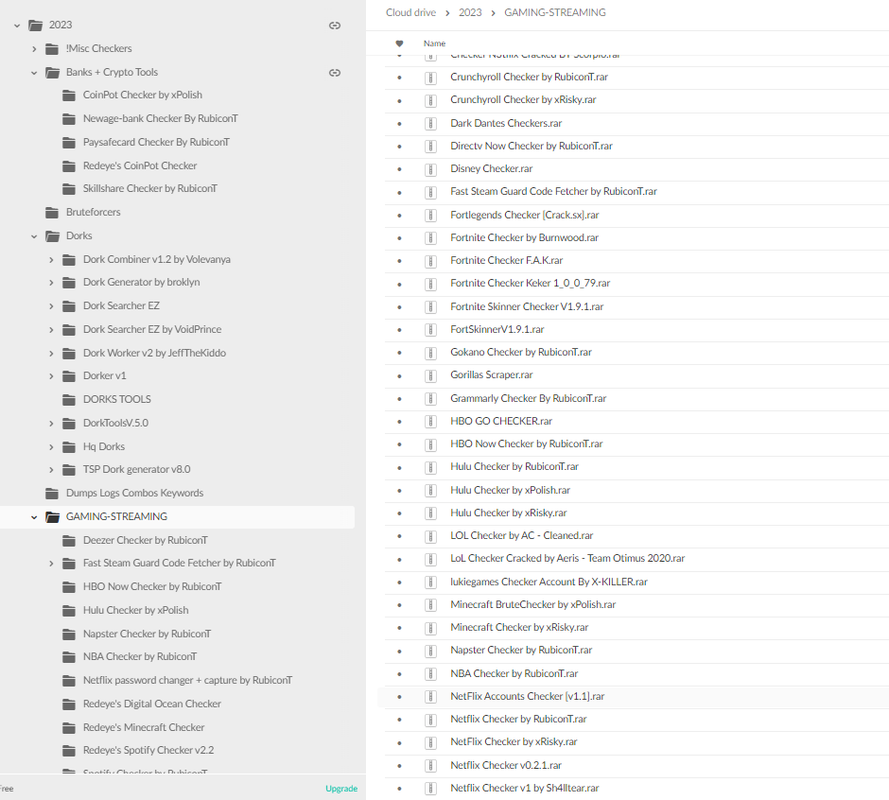
Task: Collapse the Dorks folder chevron
Action: (x=34, y=236)
